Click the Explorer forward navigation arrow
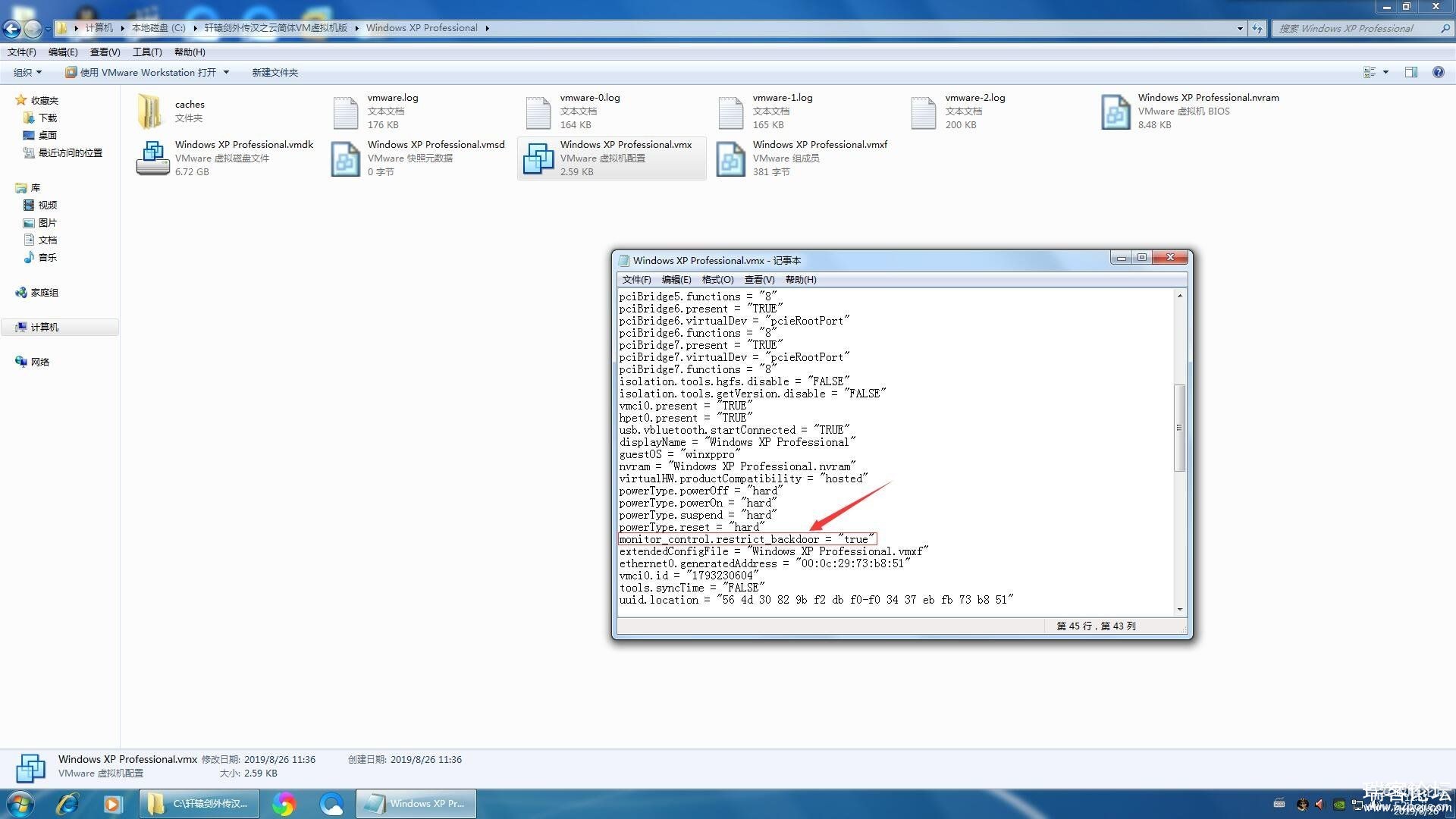 (33, 29)
